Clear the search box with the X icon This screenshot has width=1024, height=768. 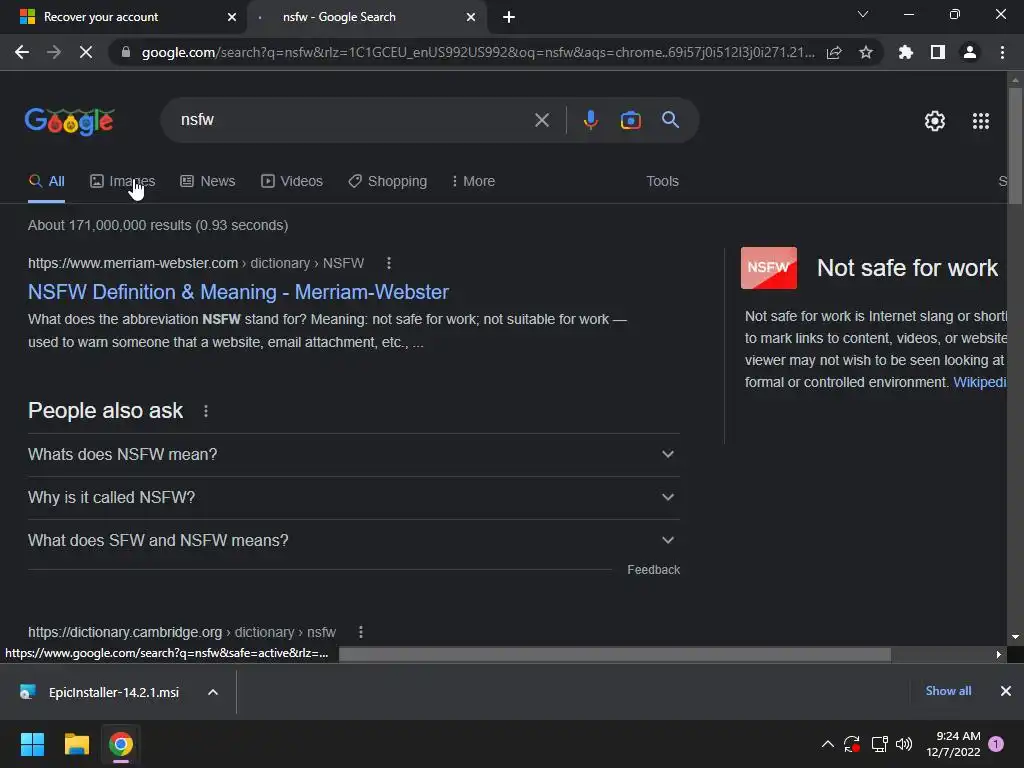pos(542,120)
